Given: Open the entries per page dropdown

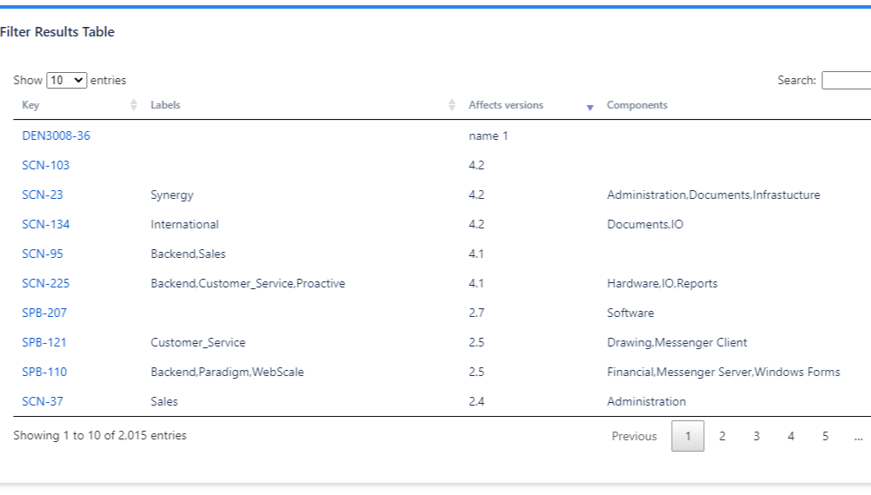Looking at the screenshot, I should 67,80.
